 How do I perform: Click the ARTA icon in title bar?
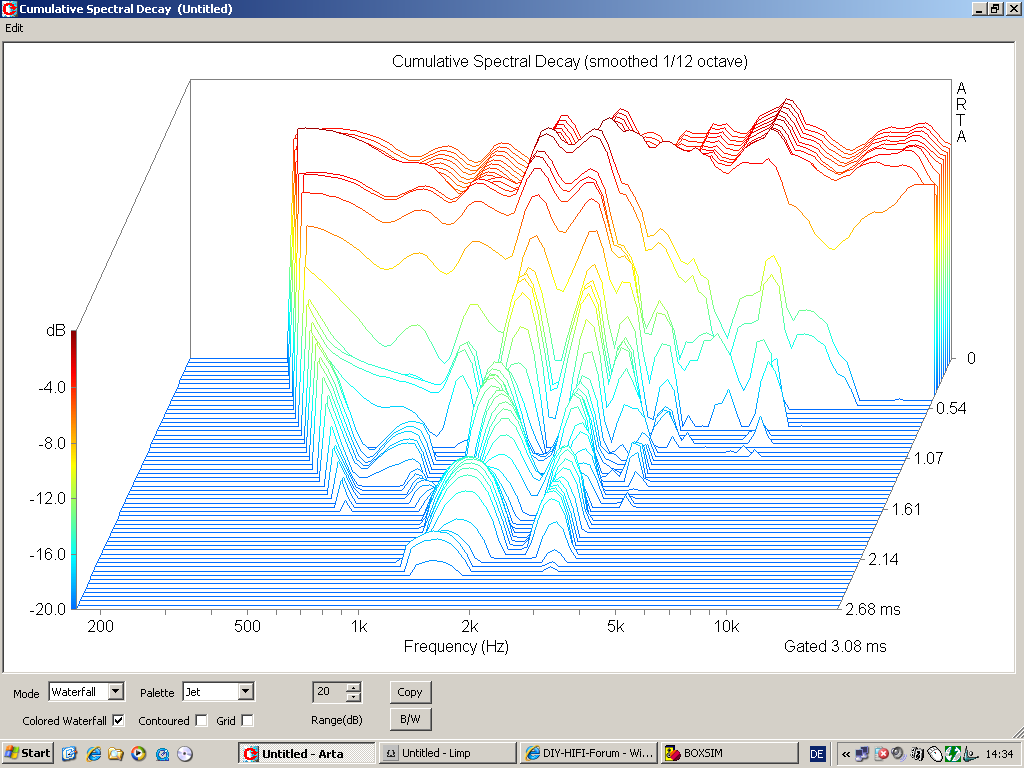click(x=9, y=9)
